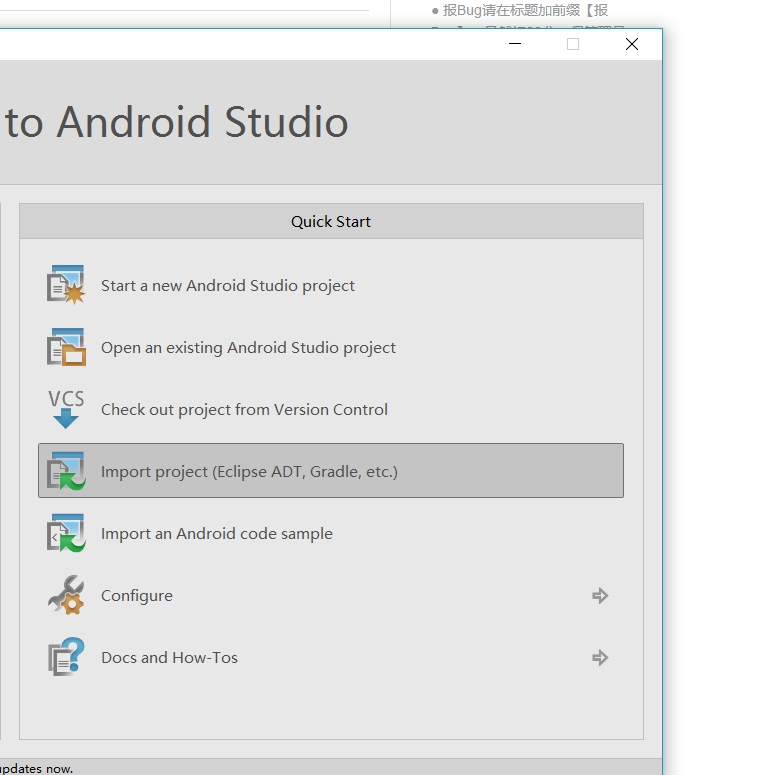Click the 'updates now.' status bar text

pyautogui.click(x=37, y=769)
